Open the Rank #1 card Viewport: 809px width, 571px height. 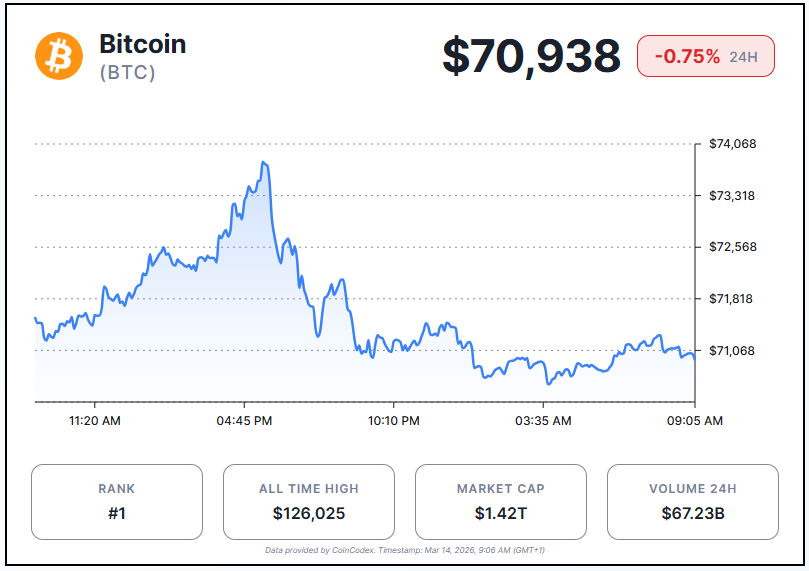117,502
